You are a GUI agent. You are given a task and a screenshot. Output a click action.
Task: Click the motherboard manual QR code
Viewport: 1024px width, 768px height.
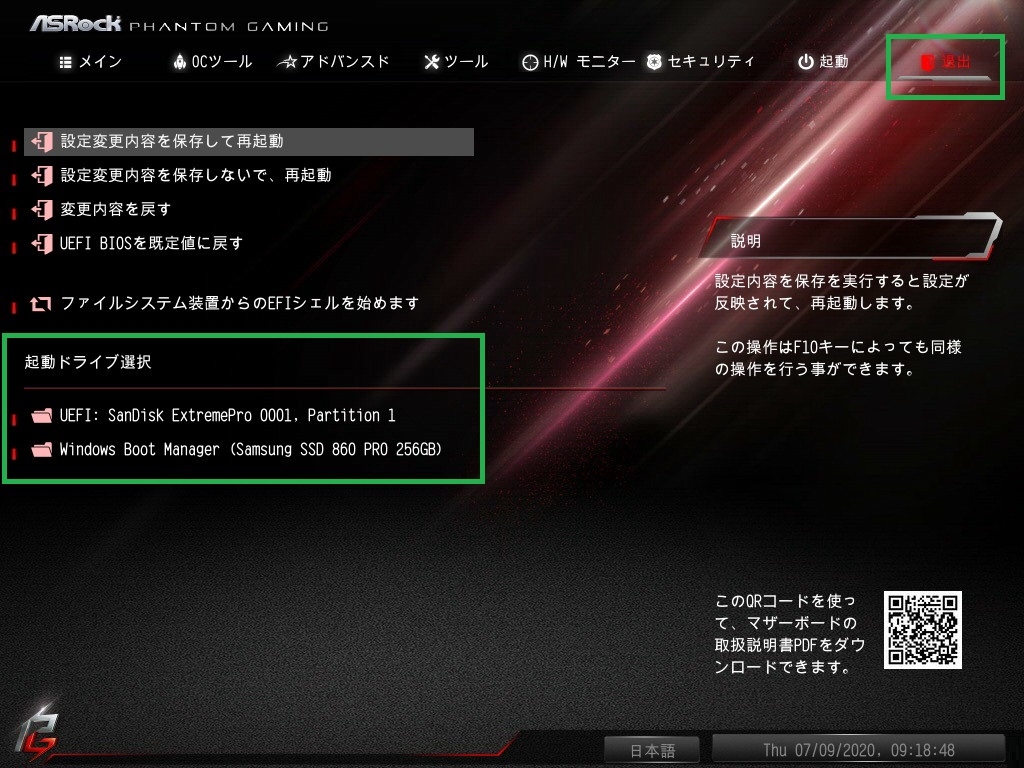[x=923, y=630]
